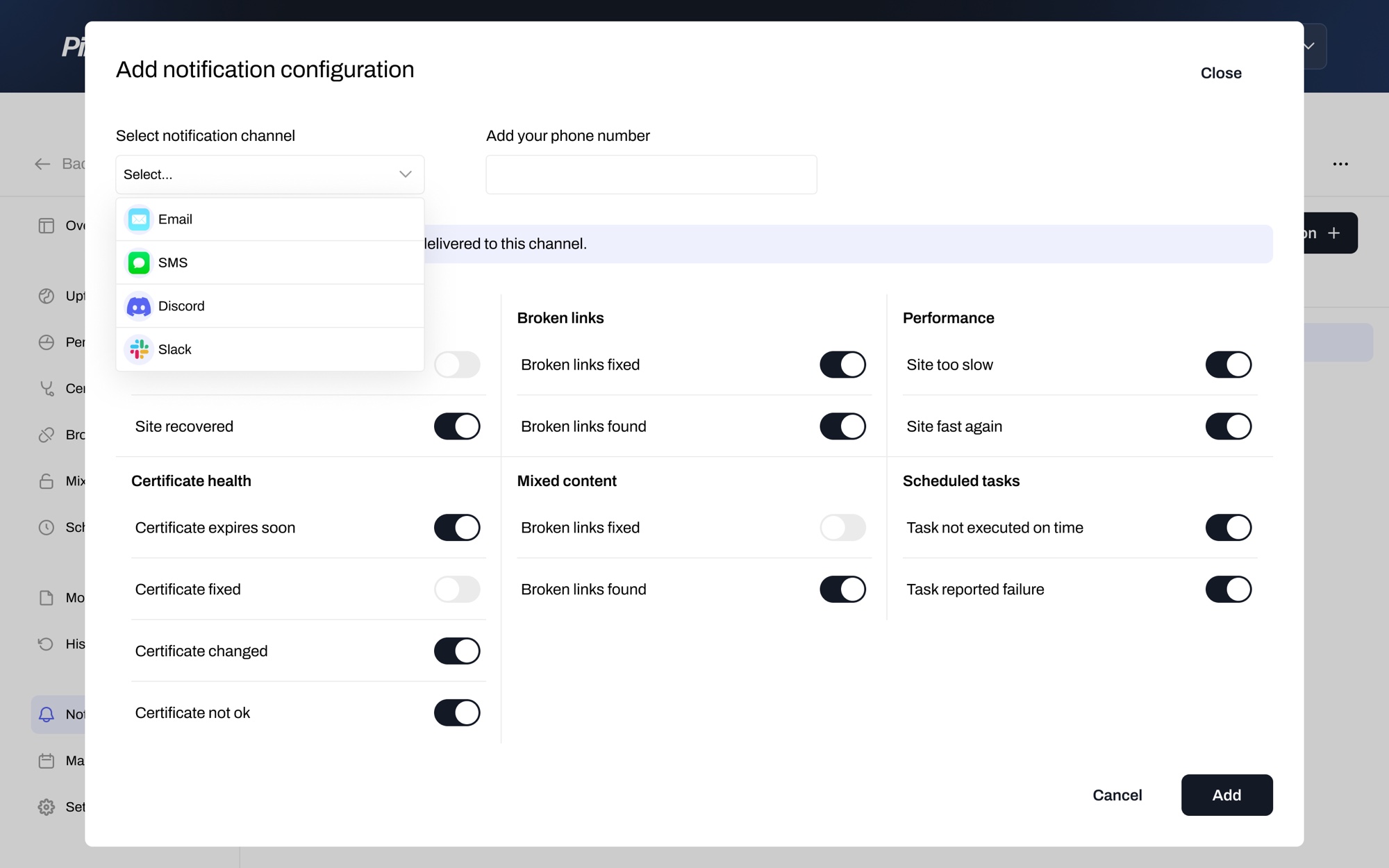
Task: Collapse the Select notification channel dropdown
Action: pyautogui.click(x=270, y=174)
